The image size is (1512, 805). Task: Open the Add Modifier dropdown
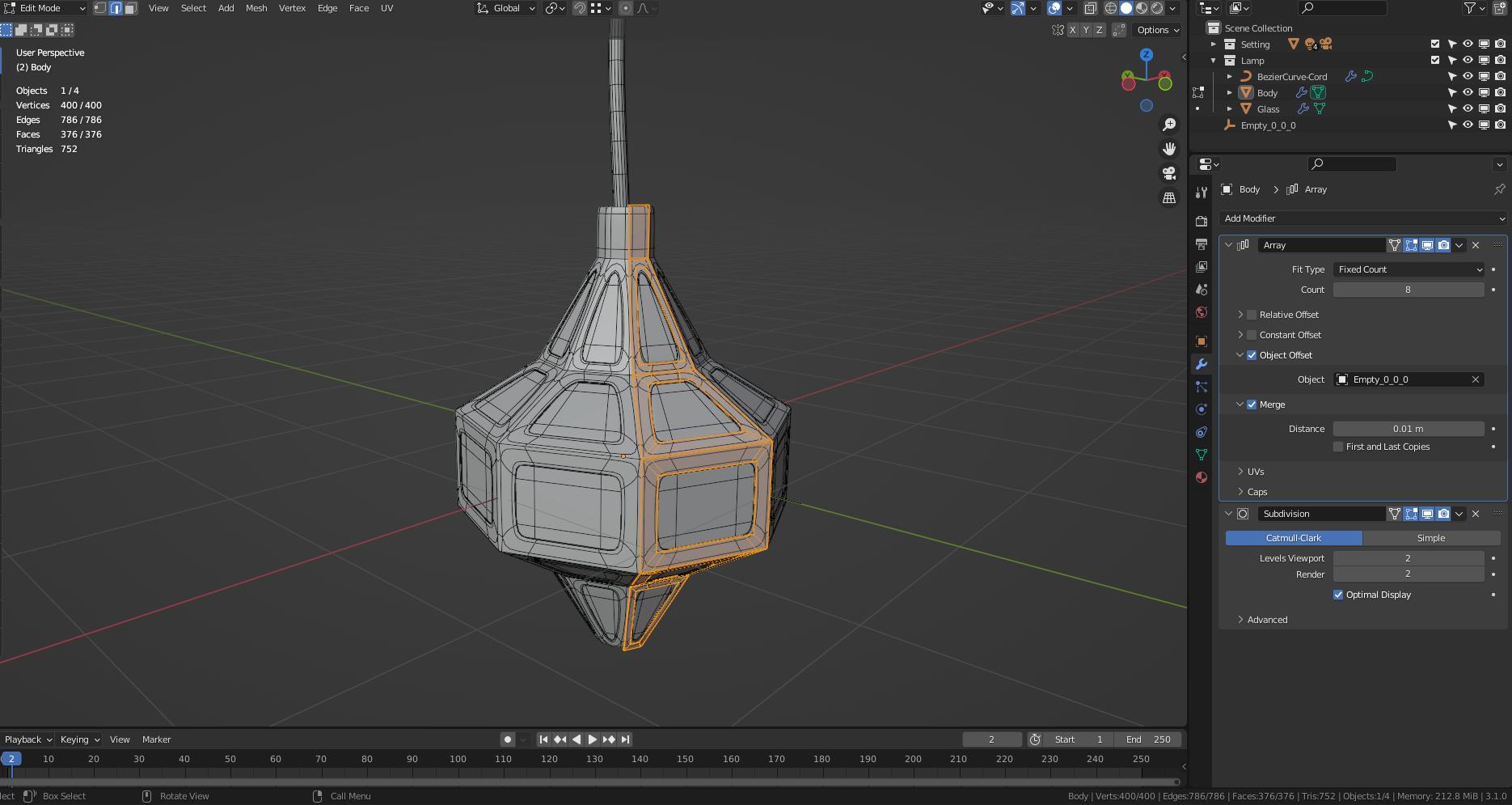tap(1363, 218)
